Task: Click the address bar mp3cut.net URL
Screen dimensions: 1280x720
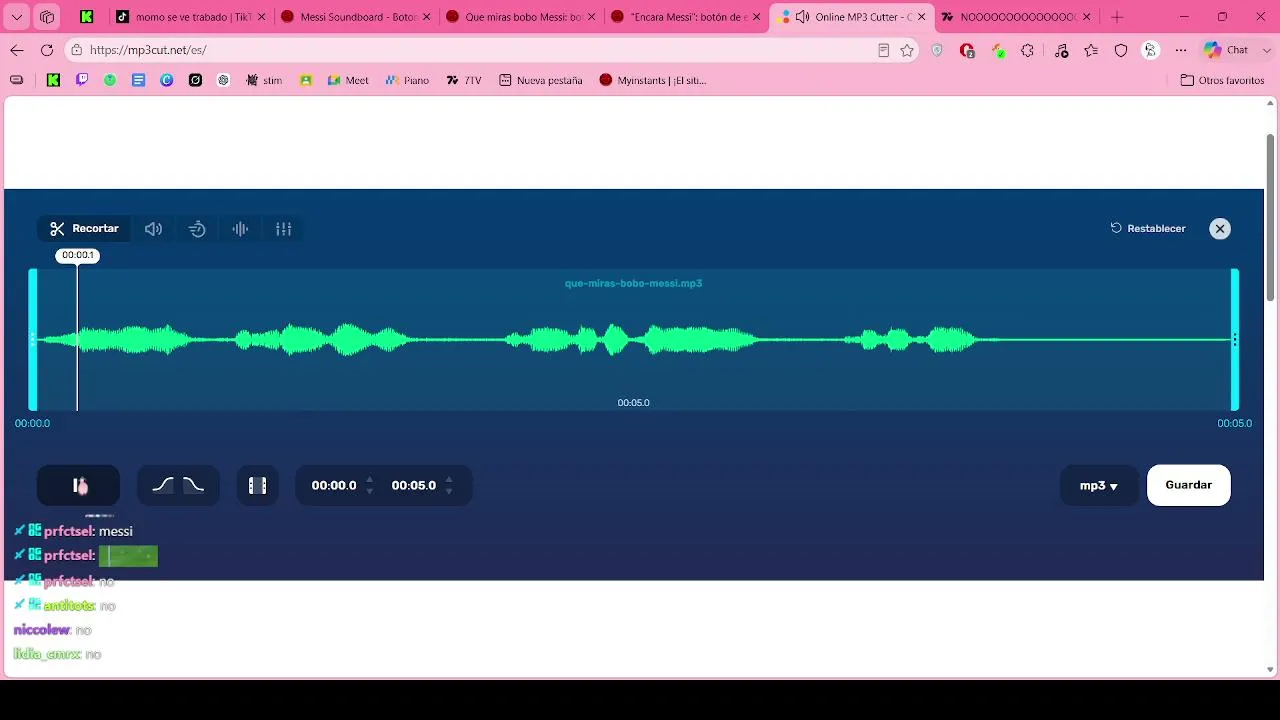Action: (x=148, y=50)
